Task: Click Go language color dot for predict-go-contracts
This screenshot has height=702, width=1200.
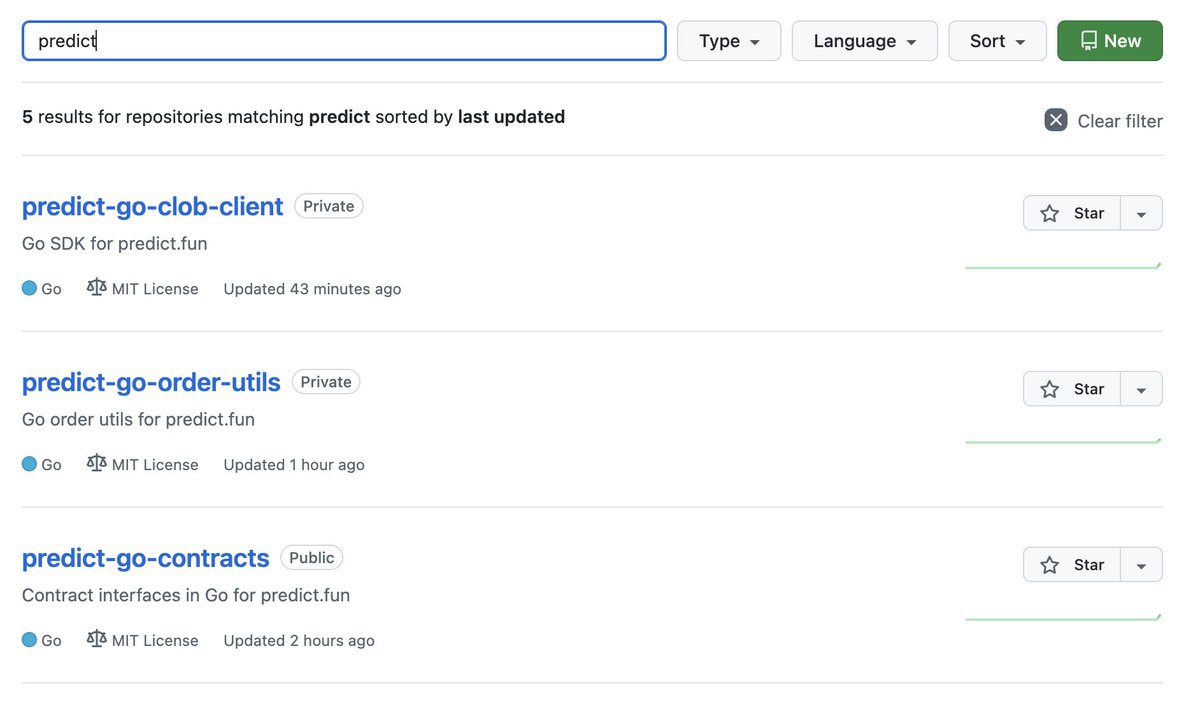Action: [29, 640]
